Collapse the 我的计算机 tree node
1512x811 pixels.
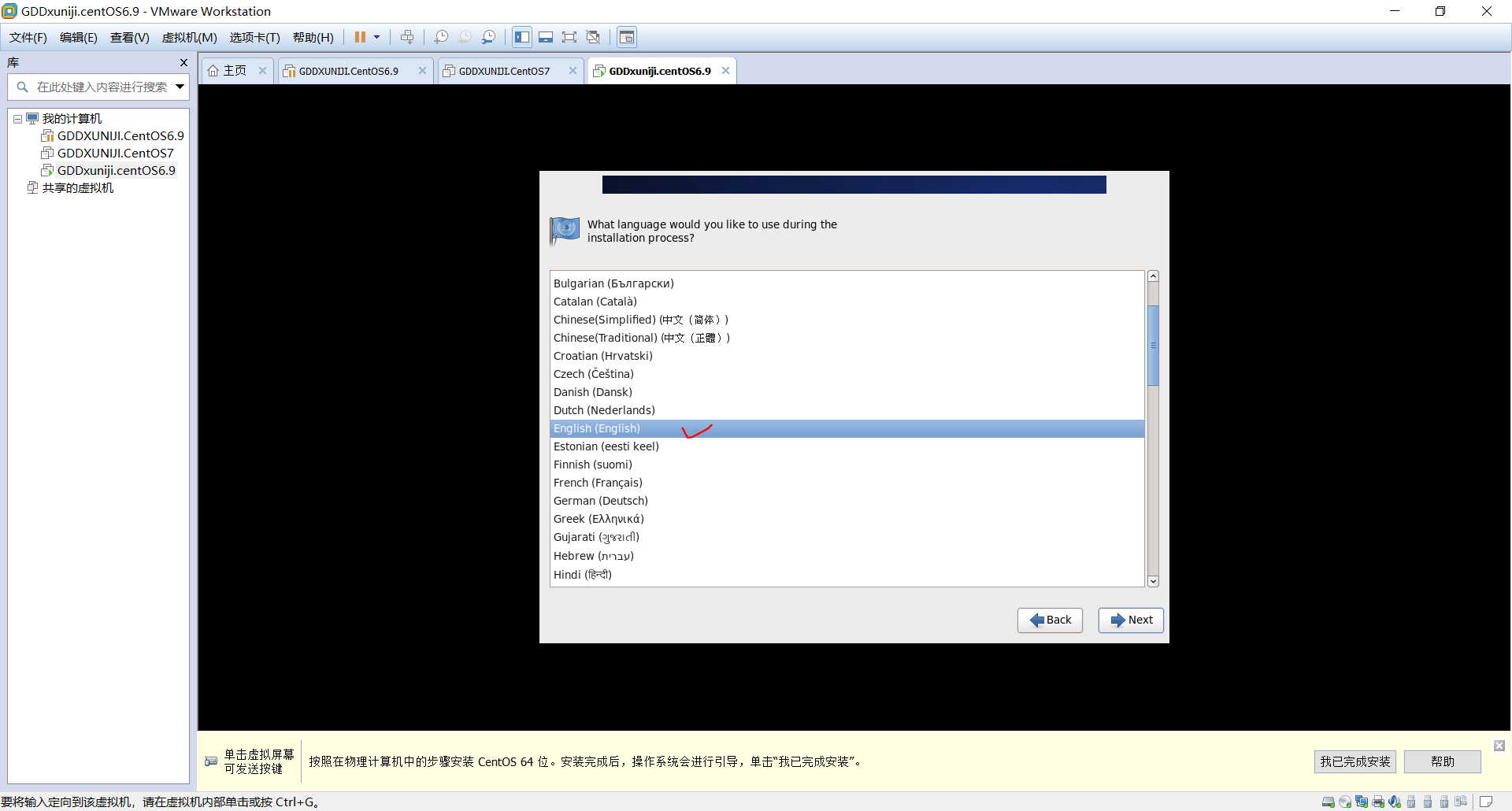click(17, 119)
